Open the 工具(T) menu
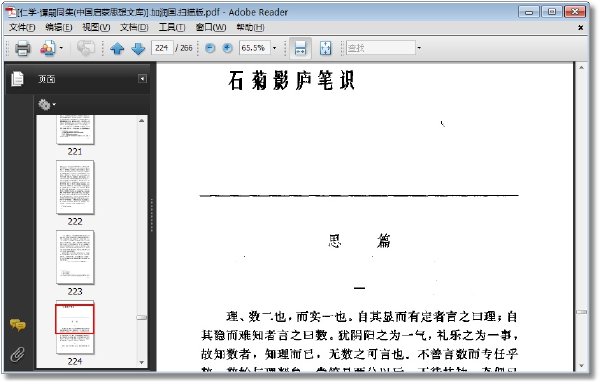Image resolution: width=600 pixels, height=384 pixels. [172, 28]
